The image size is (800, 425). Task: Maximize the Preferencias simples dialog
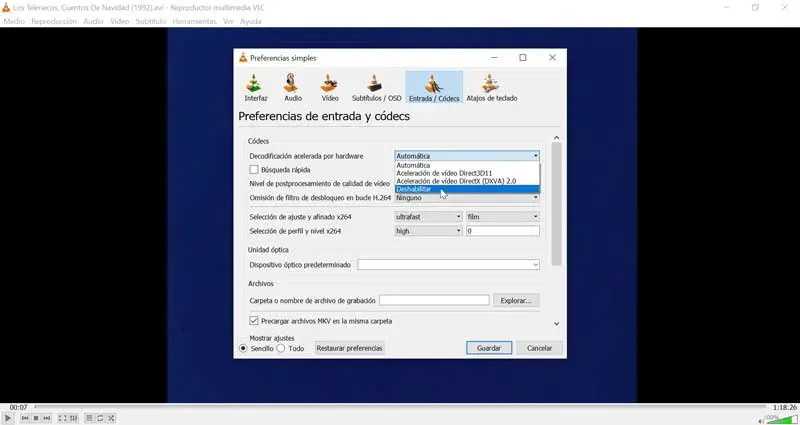coord(522,58)
